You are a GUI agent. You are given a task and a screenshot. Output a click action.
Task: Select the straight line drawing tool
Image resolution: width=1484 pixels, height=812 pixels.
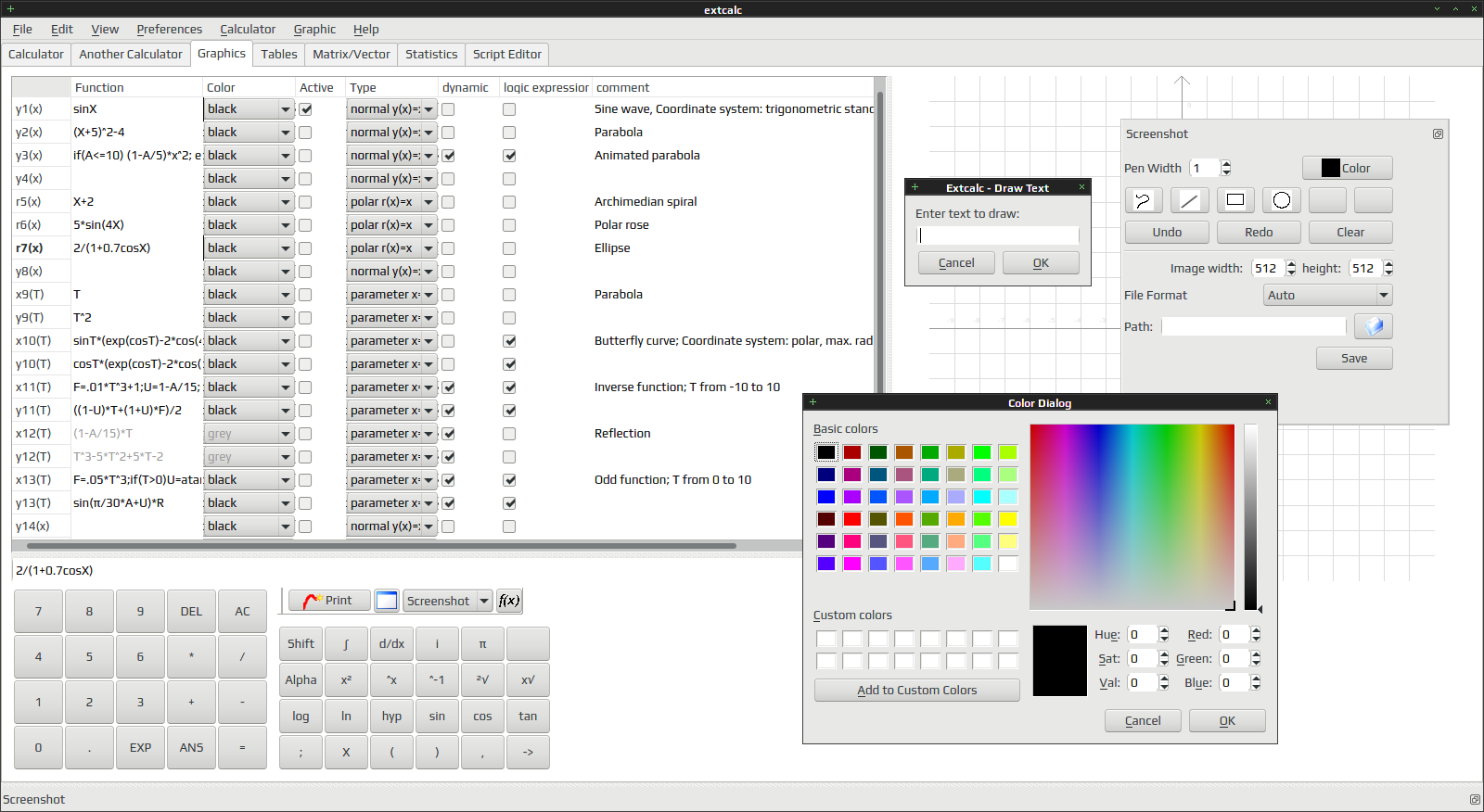[x=1189, y=200]
